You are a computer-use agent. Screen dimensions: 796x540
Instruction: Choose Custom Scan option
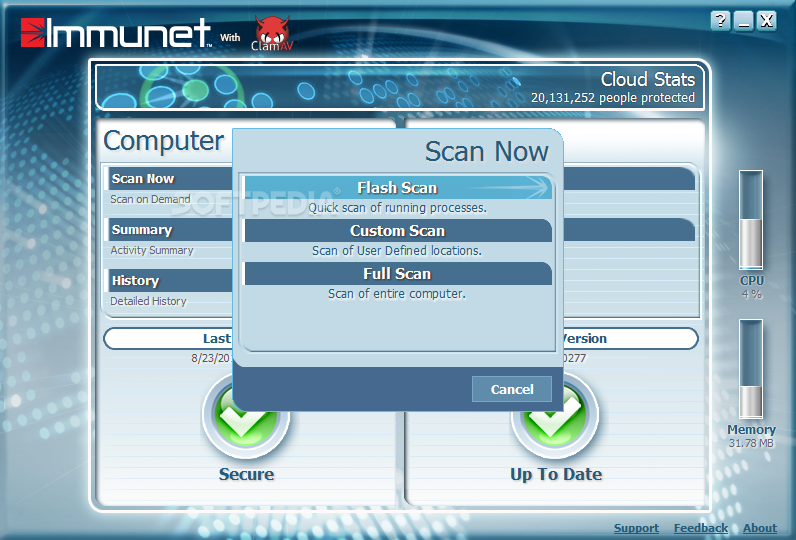pos(398,230)
